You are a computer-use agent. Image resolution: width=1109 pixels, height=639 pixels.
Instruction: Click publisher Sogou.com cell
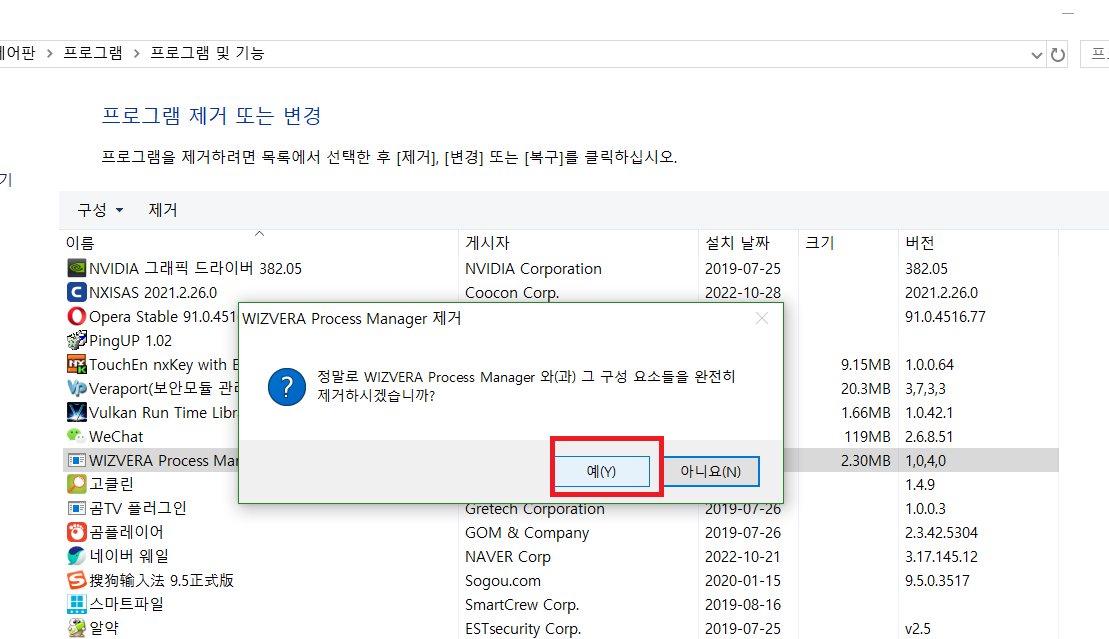pos(503,580)
